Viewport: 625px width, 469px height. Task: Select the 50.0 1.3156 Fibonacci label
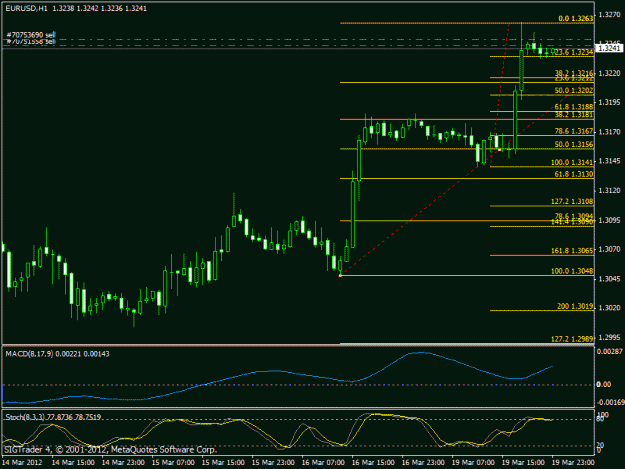pos(574,144)
